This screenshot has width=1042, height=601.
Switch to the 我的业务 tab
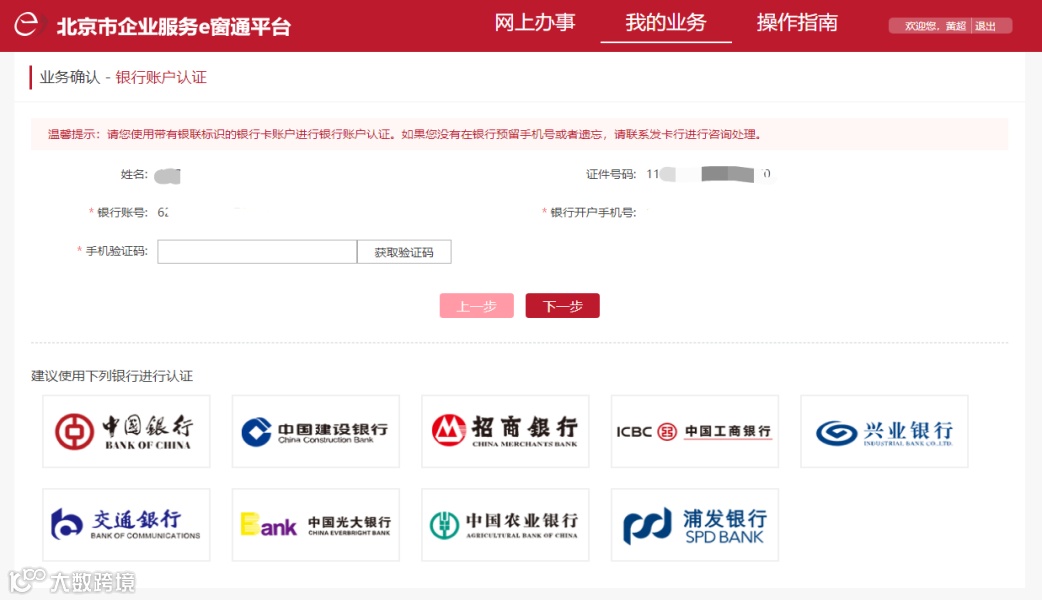665,23
